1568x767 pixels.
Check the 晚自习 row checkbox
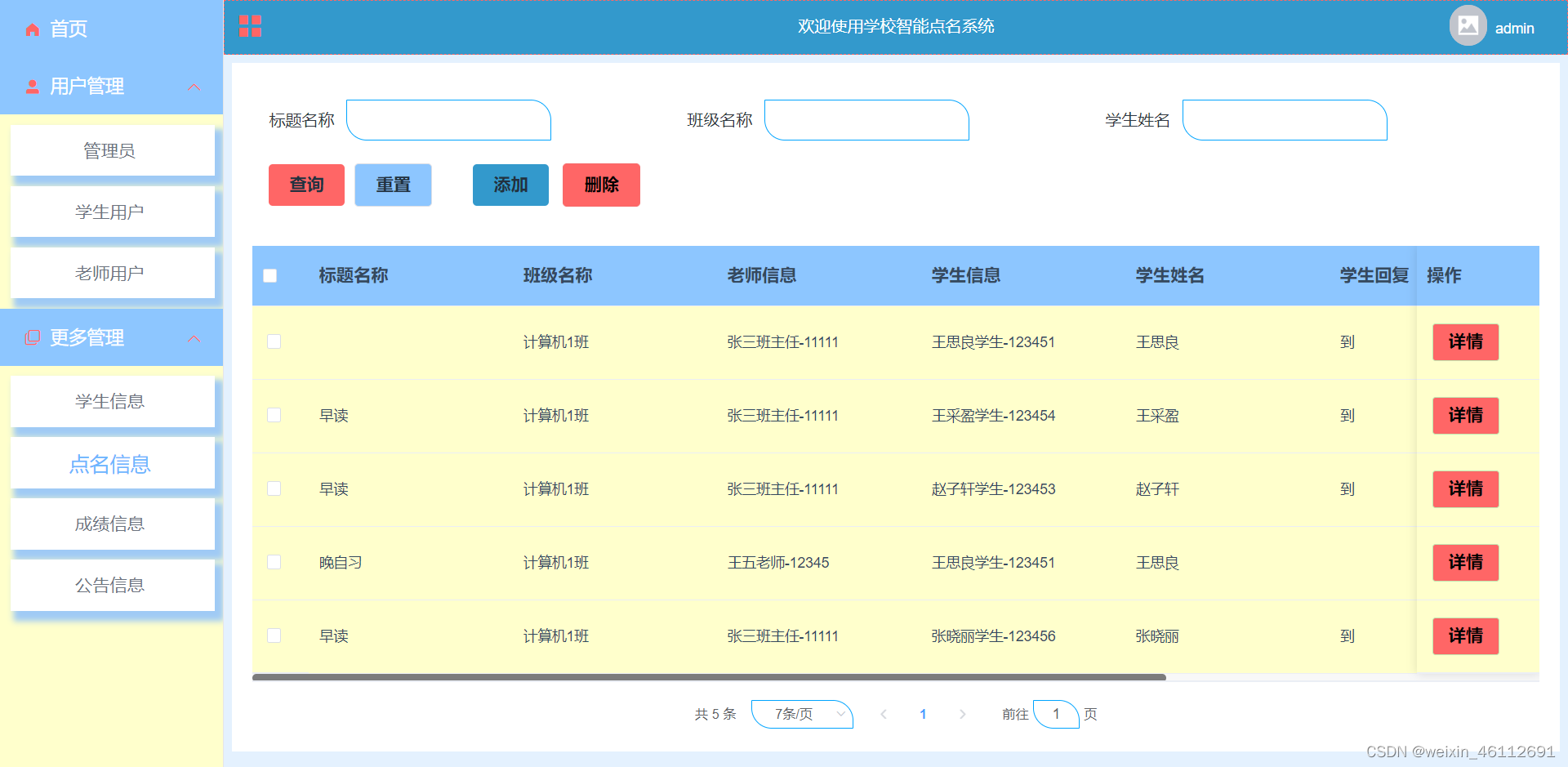[274, 562]
